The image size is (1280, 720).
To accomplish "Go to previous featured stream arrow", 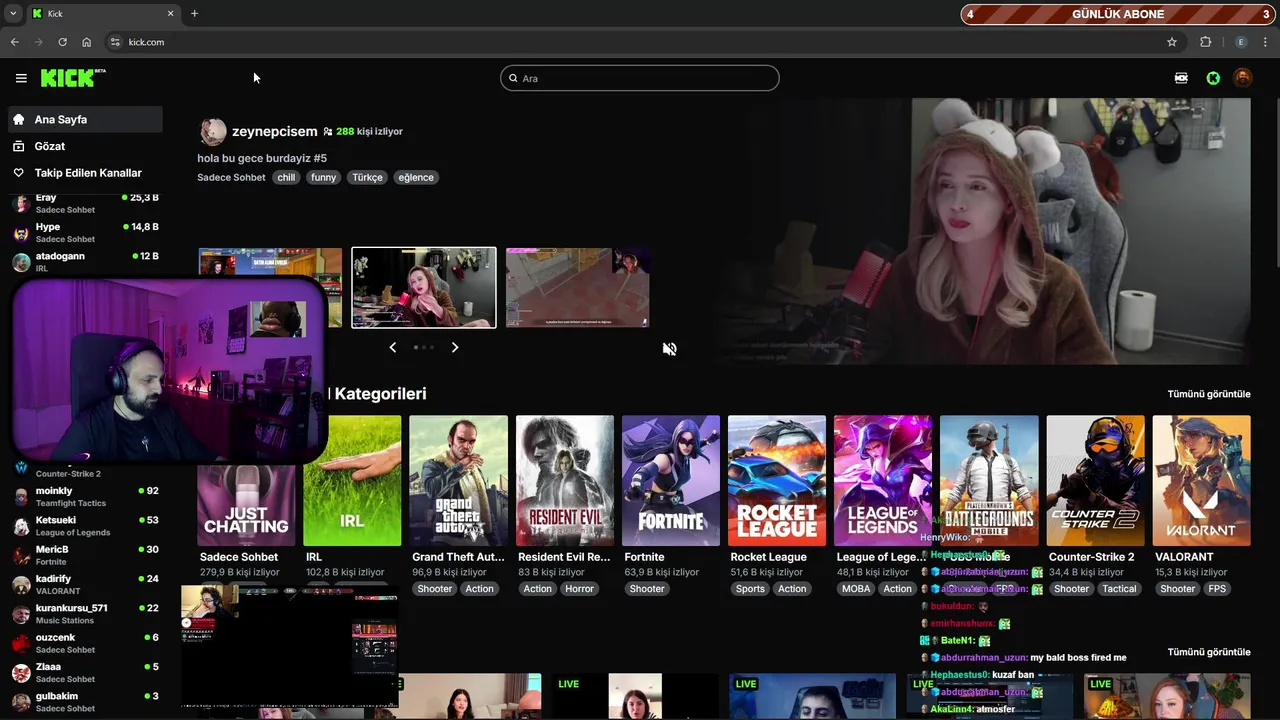I will [392, 347].
